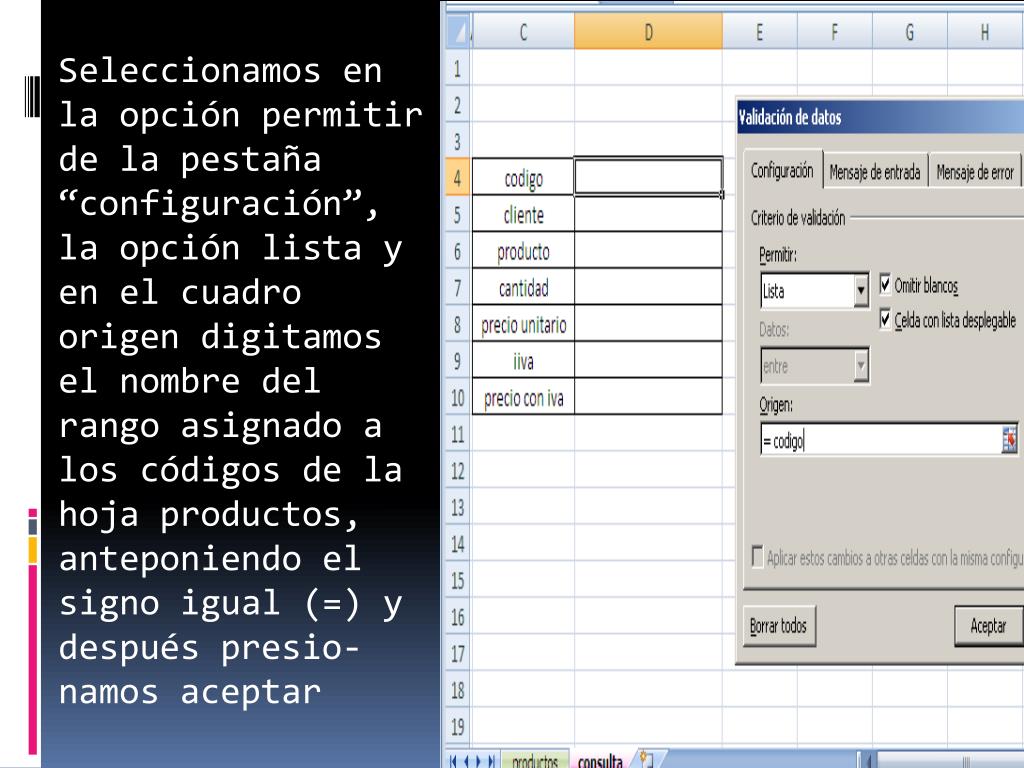Switch to the Mensaje de entrada tab

pyautogui.click(x=874, y=172)
